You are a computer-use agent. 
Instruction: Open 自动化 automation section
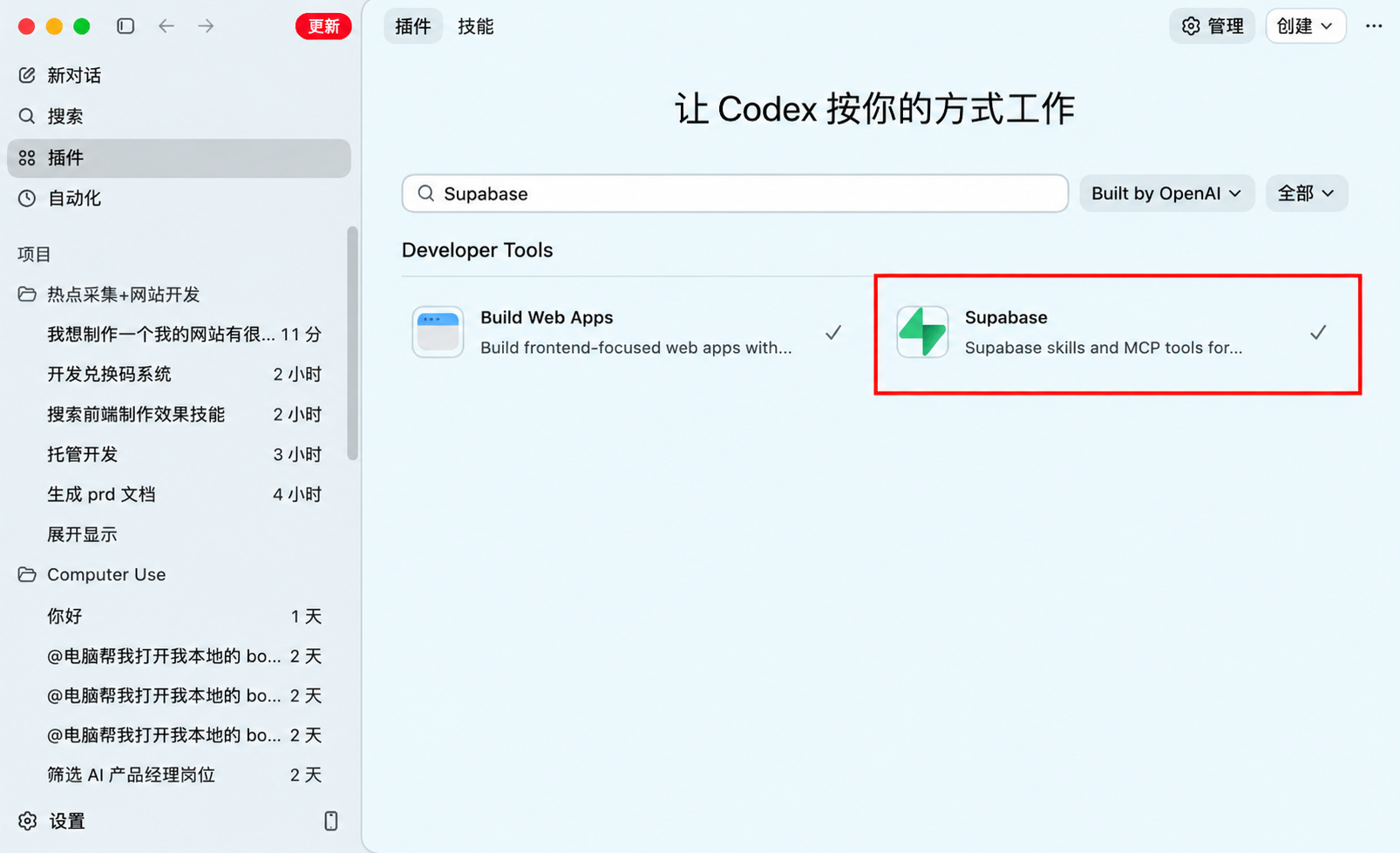coord(178,199)
